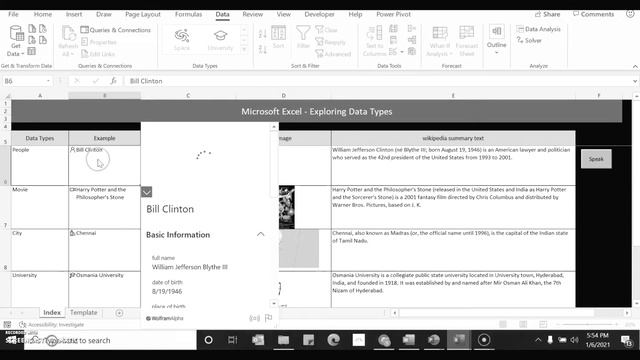640x360 pixels.
Task: Click the Sort A to Z icon
Action: (x=262, y=34)
